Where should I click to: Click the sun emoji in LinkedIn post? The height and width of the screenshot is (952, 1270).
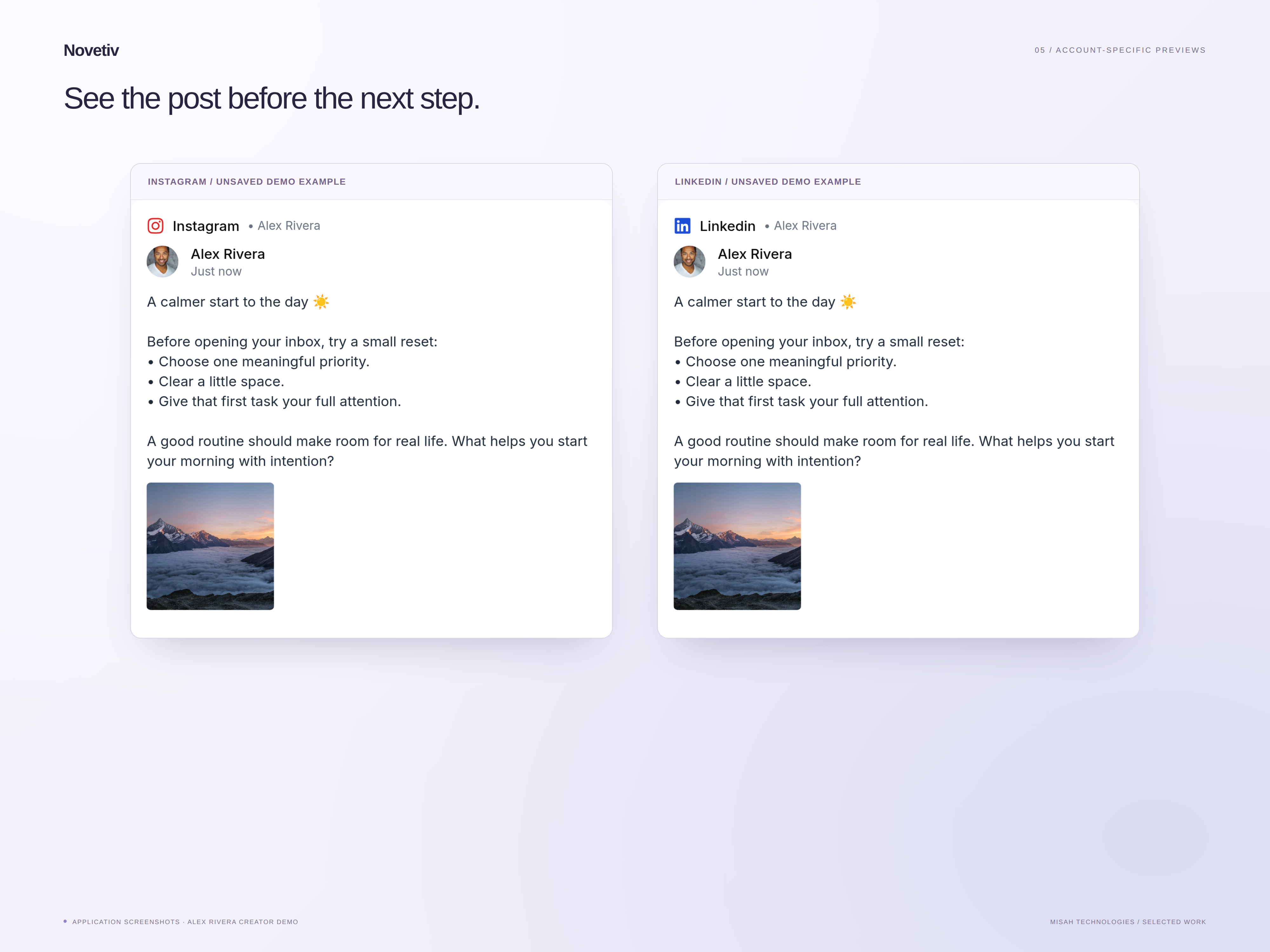pyautogui.click(x=848, y=302)
